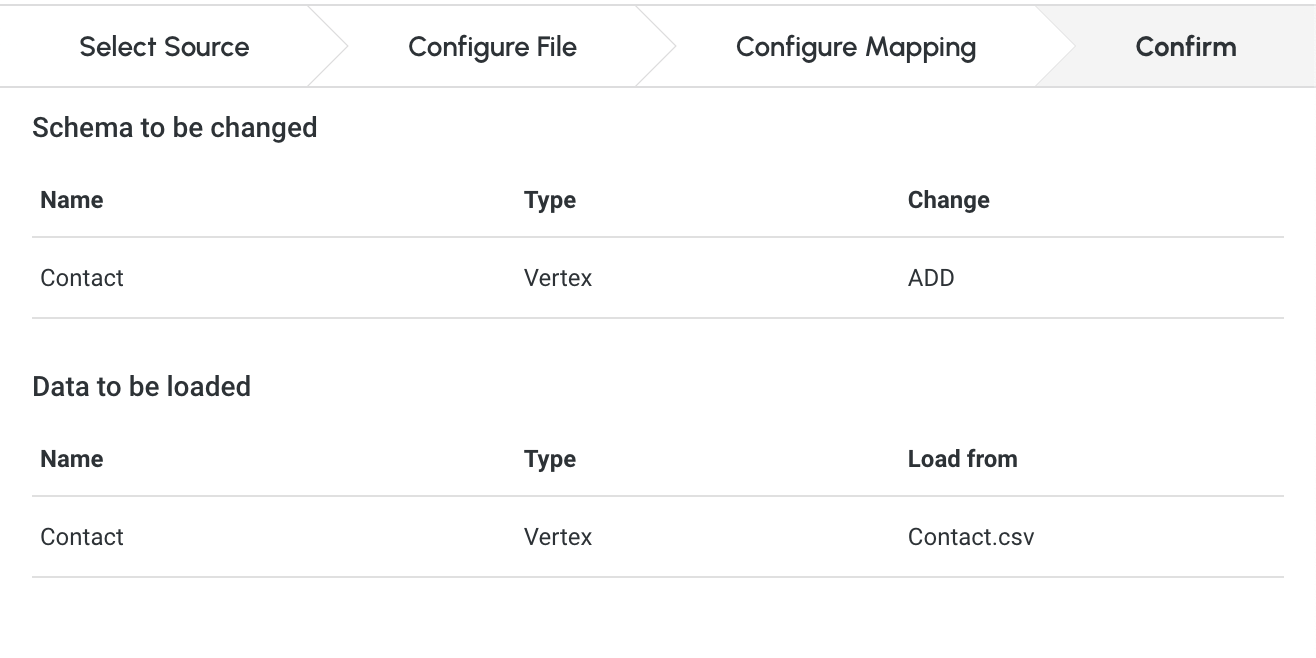Return to the Configure Mapping step
Screen dimensions: 1316x658
(x=855, y=47)
